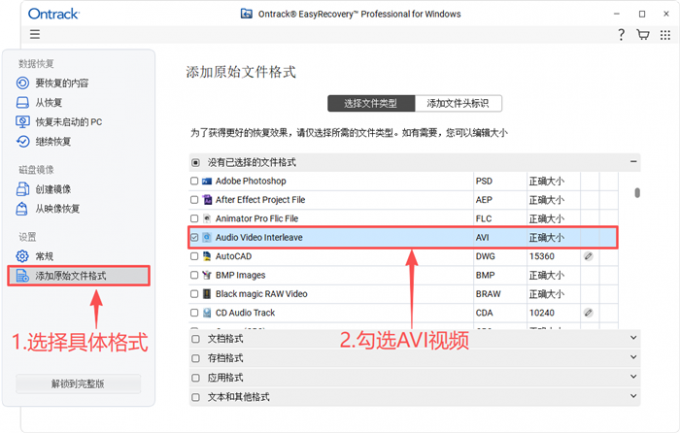Screen dimensions: 680x433
Task: Open 要恢复的内容 in the sidebar
Action: click(62, 83)
